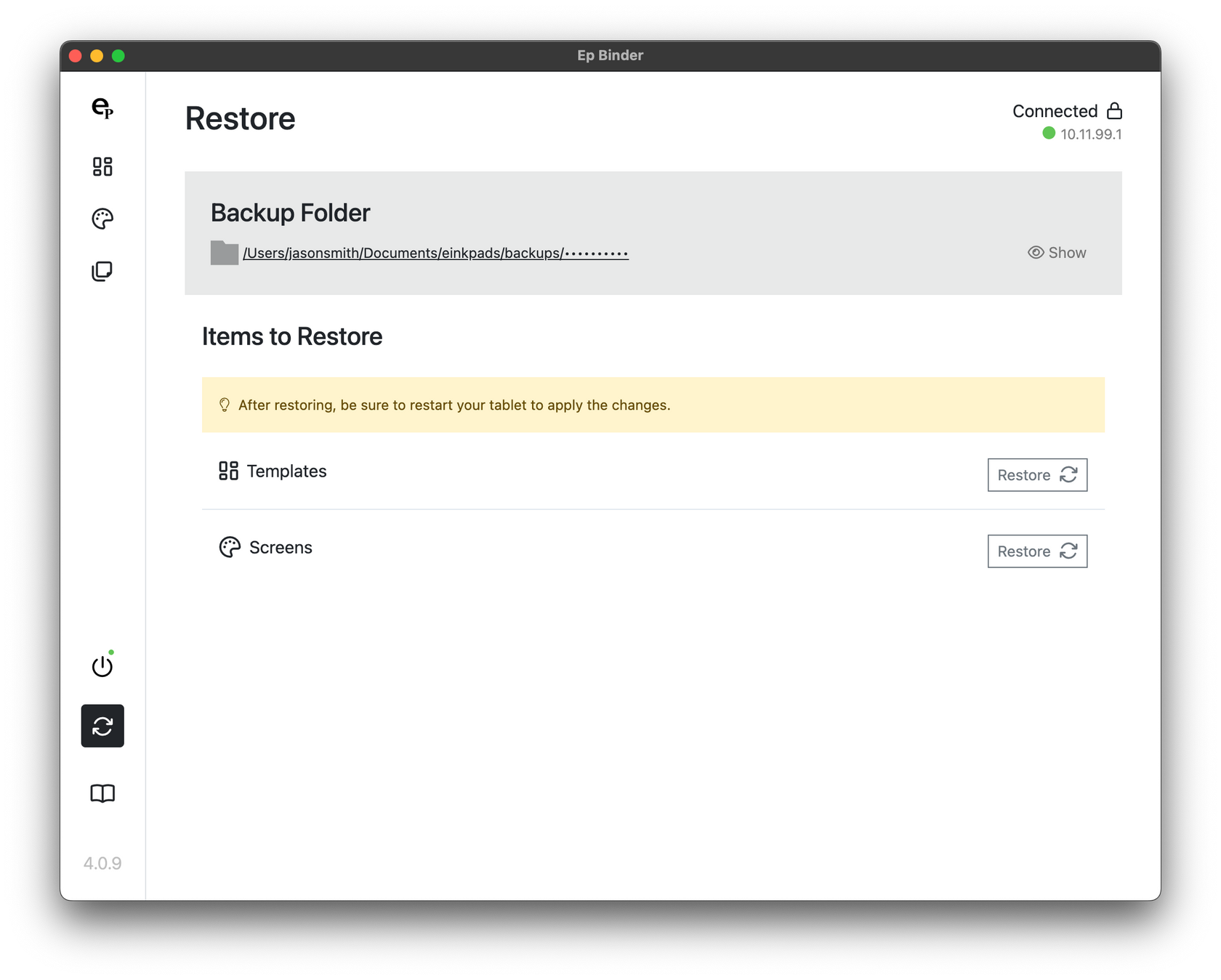Click the power status icon with green dot
Image resolution: width=1221 pixels, height=980 pixels.
[x=102, y=665]
